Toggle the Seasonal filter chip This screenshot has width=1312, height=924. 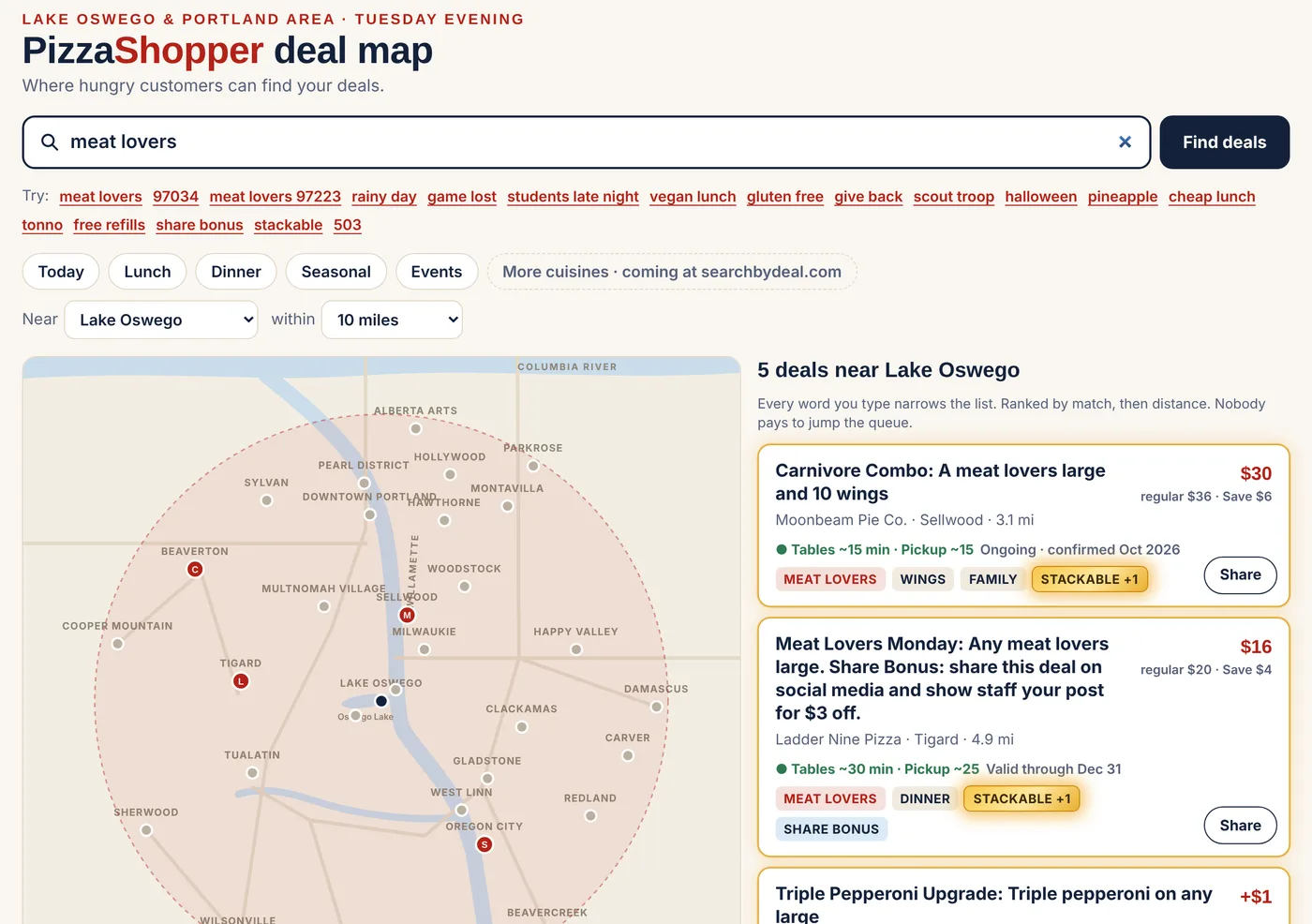click(x=336, y=272)
